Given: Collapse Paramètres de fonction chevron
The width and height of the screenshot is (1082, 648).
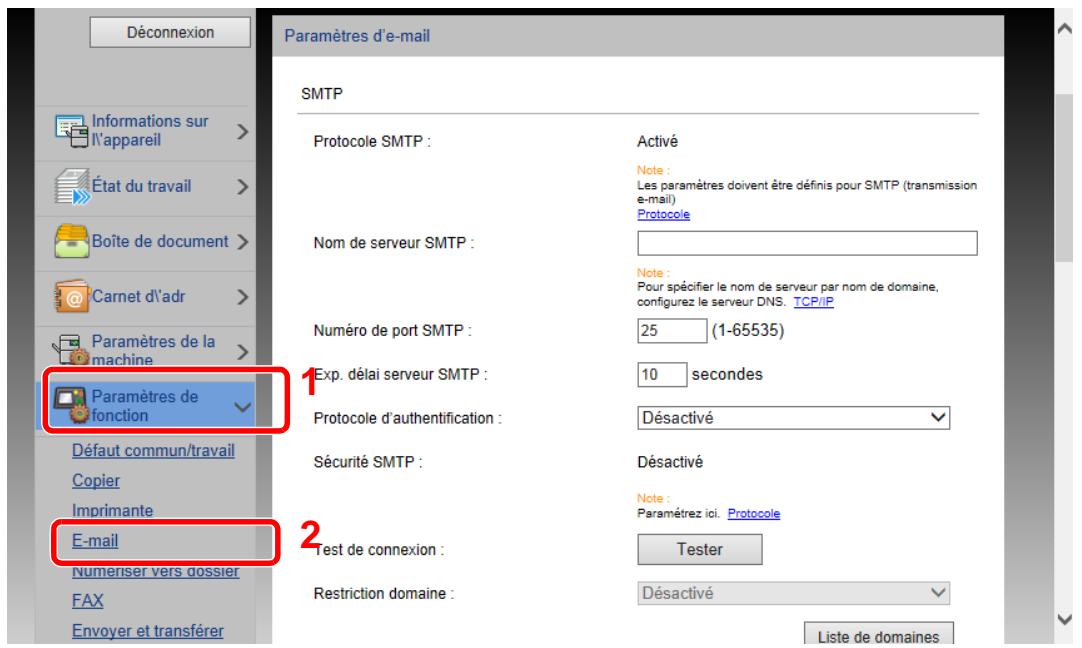Looking at the screenshot, I should coord(243,407).
